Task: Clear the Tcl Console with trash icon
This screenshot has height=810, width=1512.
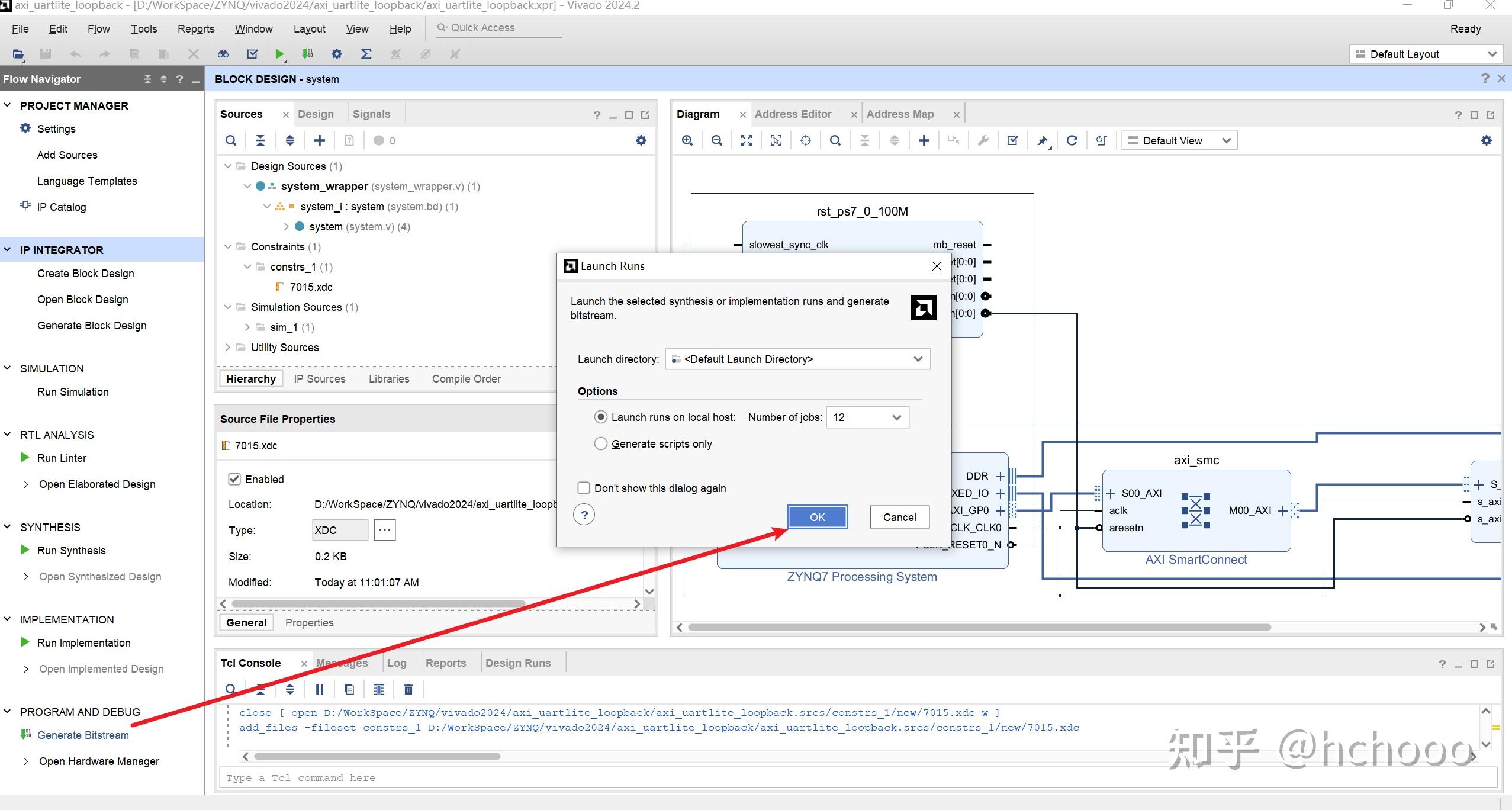Action: click(x=408, y=689)
